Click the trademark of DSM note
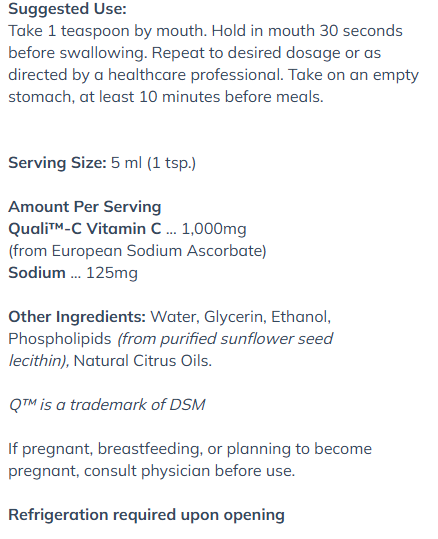The image size is (438, 539). (107, 405)
